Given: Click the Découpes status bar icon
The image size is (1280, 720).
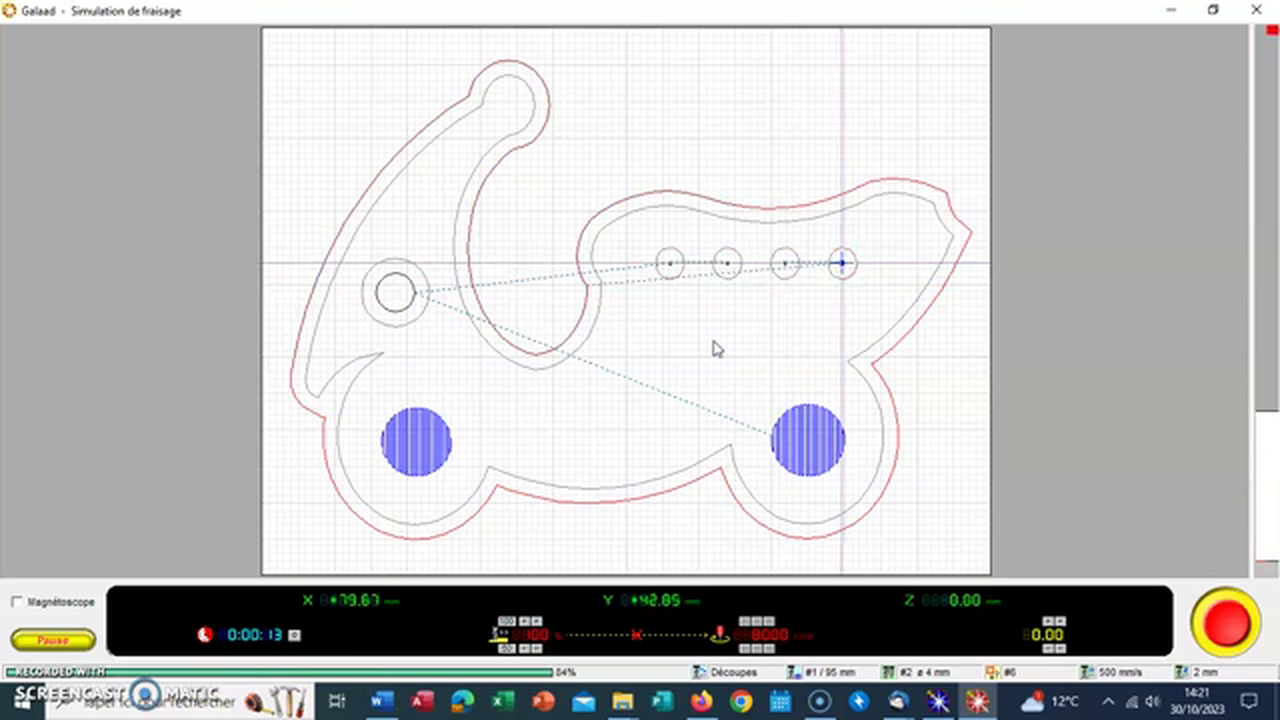Looking at the screenshot, I should coord(699,673).
